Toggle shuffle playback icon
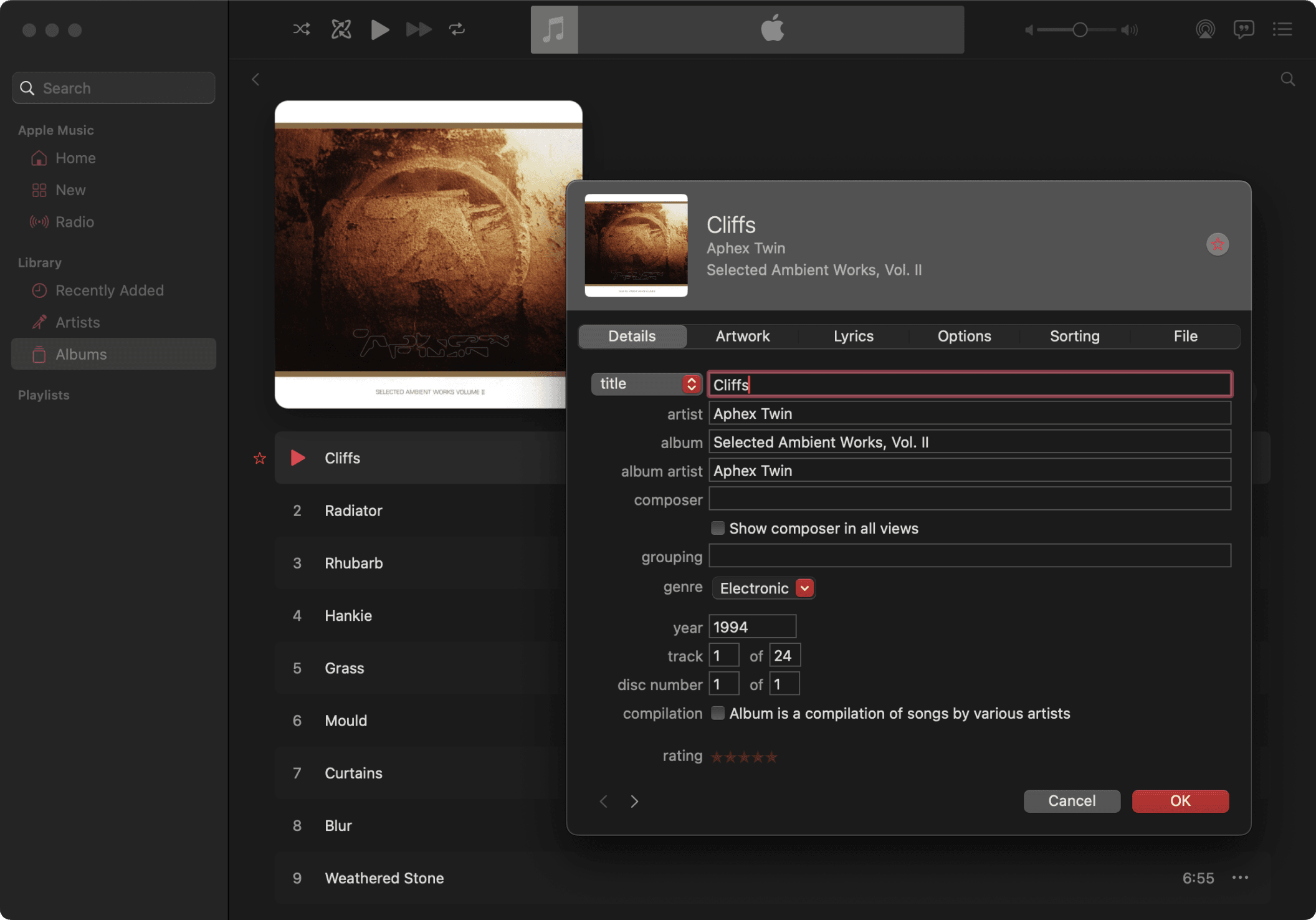Viewport: 1316px width, 920px height. point(302,29)
